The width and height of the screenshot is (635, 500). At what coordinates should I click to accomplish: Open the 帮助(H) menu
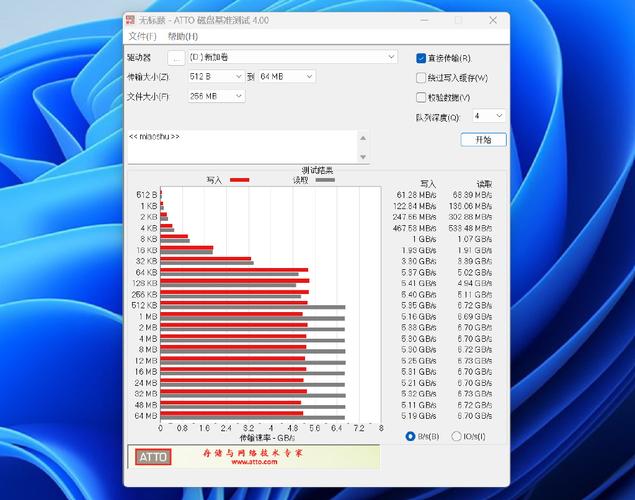pos(183,36)
